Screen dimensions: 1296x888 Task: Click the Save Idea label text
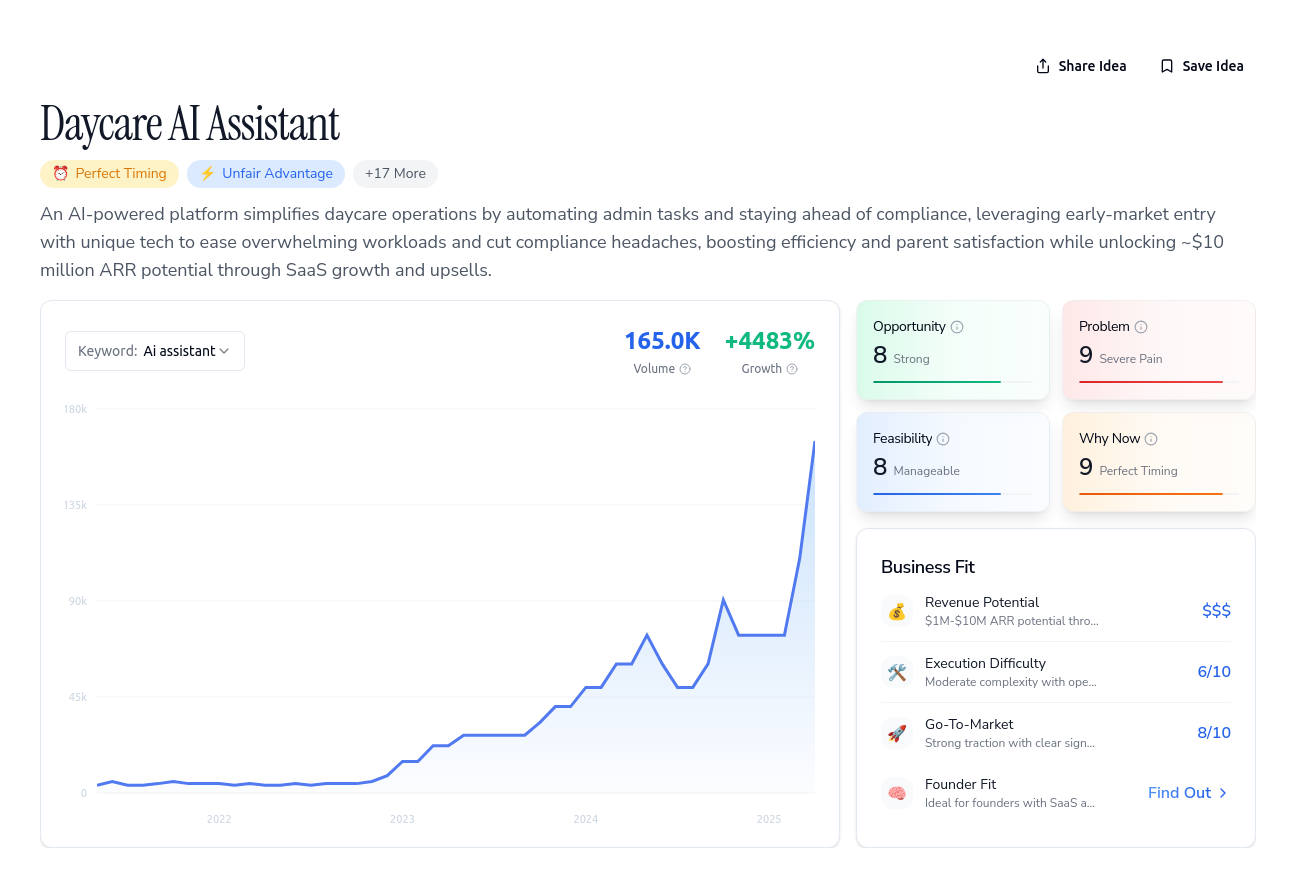click(x=1213, y=66)
